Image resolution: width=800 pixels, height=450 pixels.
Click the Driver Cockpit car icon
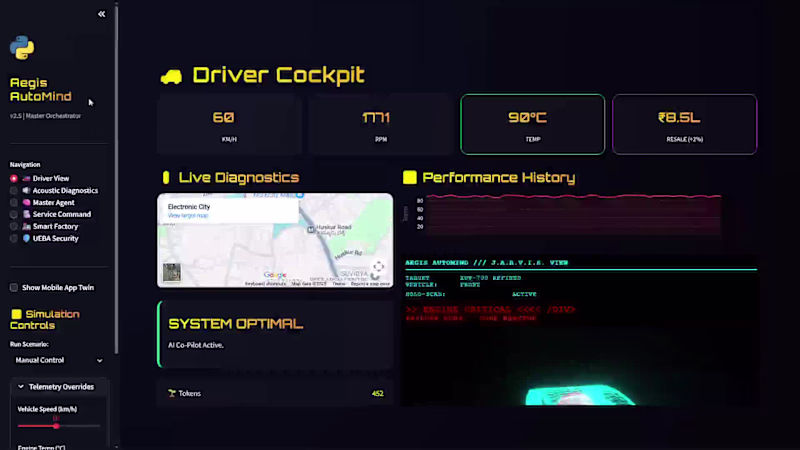point(171,77)
